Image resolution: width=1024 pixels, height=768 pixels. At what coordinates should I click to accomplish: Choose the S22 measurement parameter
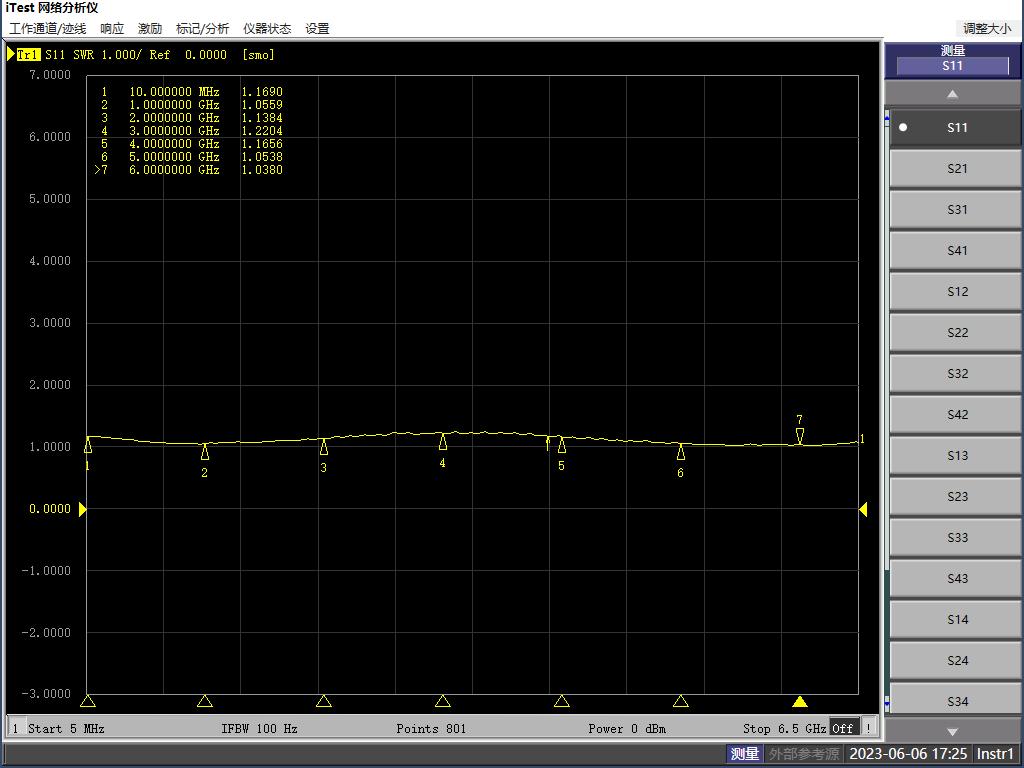click(x=956, y=333)
